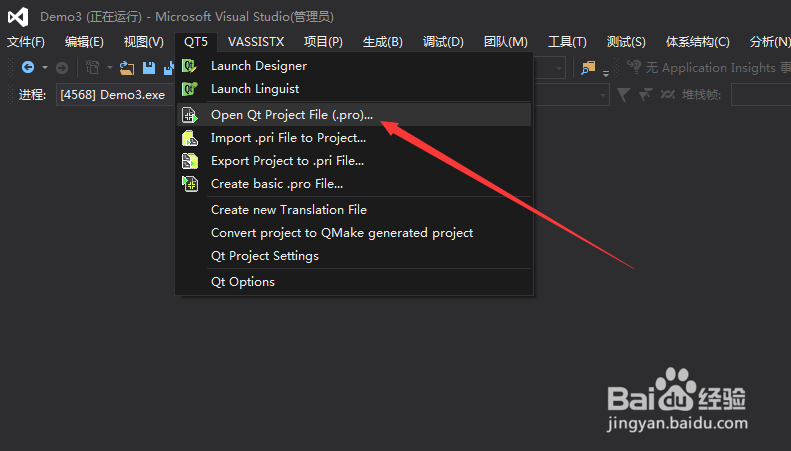Click the Export Project to .pri icon

190,160
